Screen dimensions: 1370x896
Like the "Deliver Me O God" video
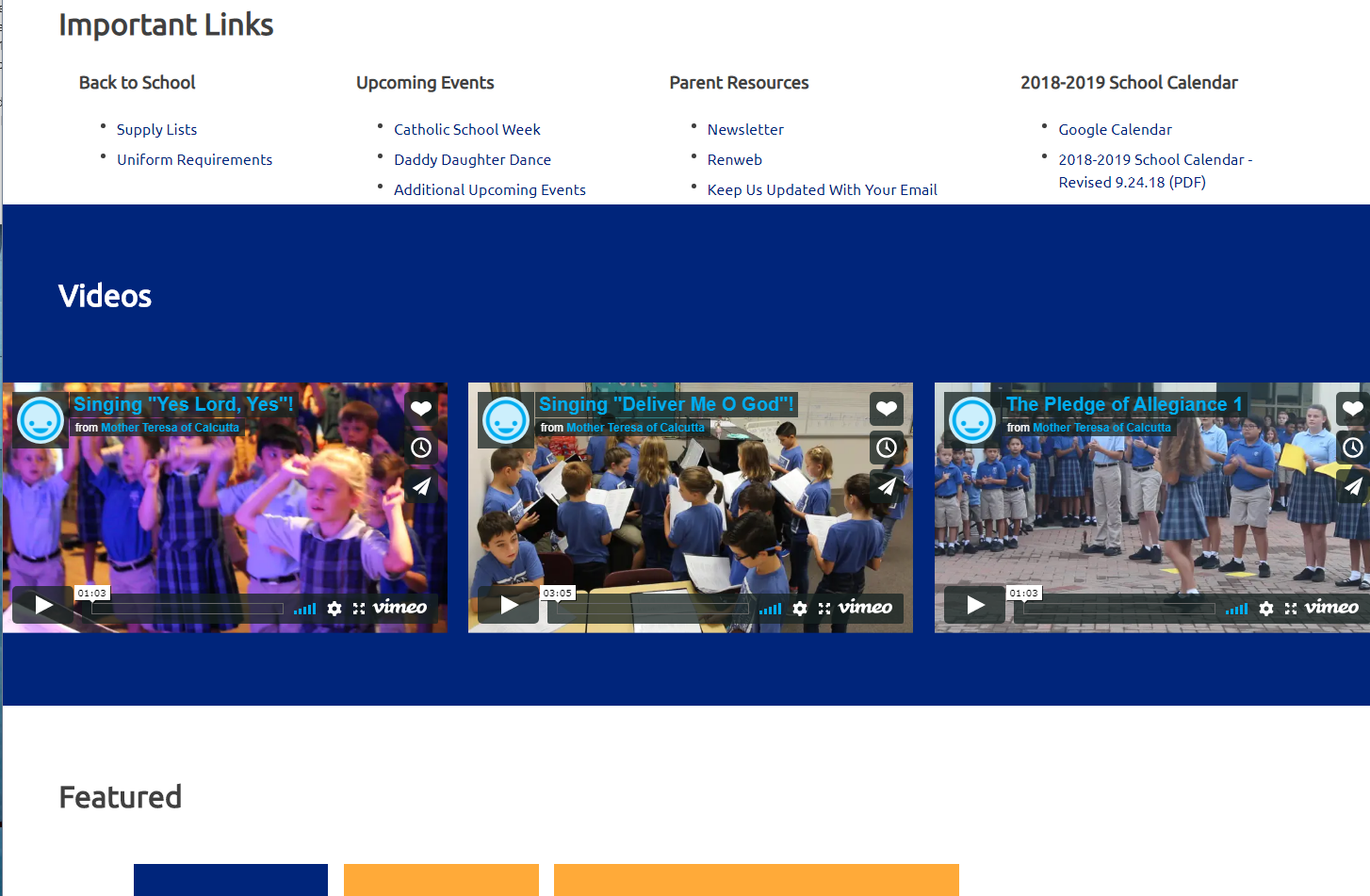886,409
